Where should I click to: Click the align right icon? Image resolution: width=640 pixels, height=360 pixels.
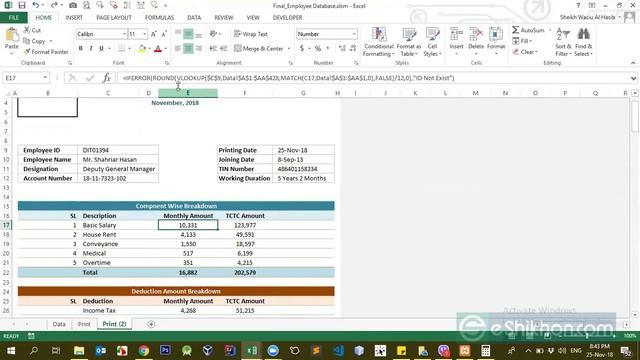(199, 49)
